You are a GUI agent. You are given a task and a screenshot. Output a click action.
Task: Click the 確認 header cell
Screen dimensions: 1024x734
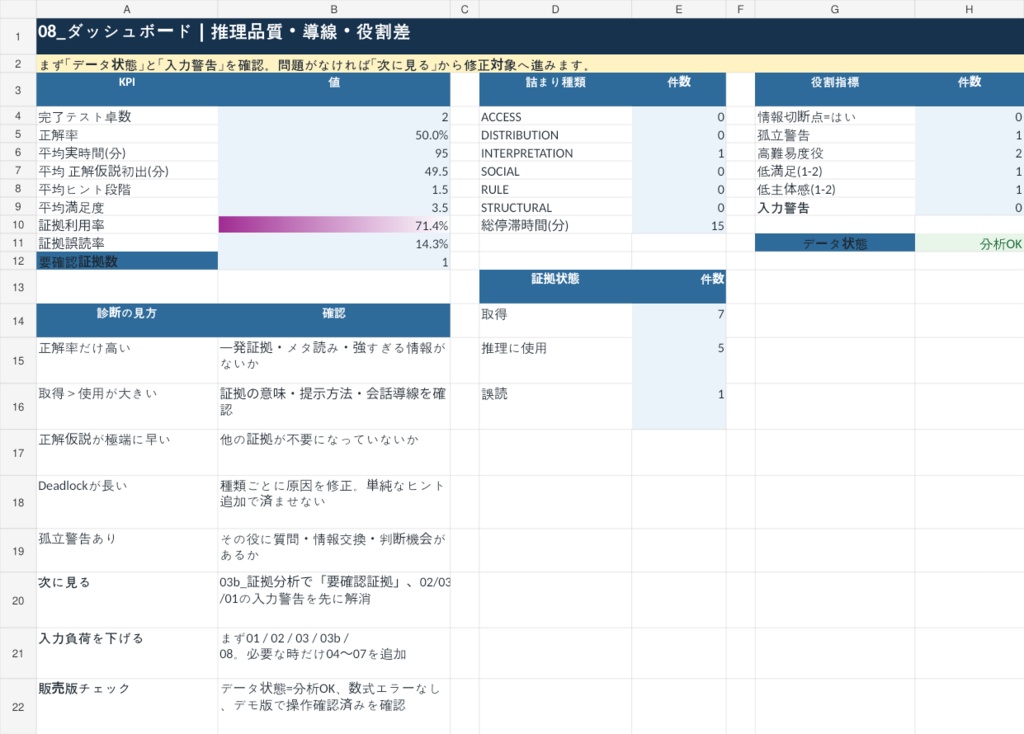point(334,321)
